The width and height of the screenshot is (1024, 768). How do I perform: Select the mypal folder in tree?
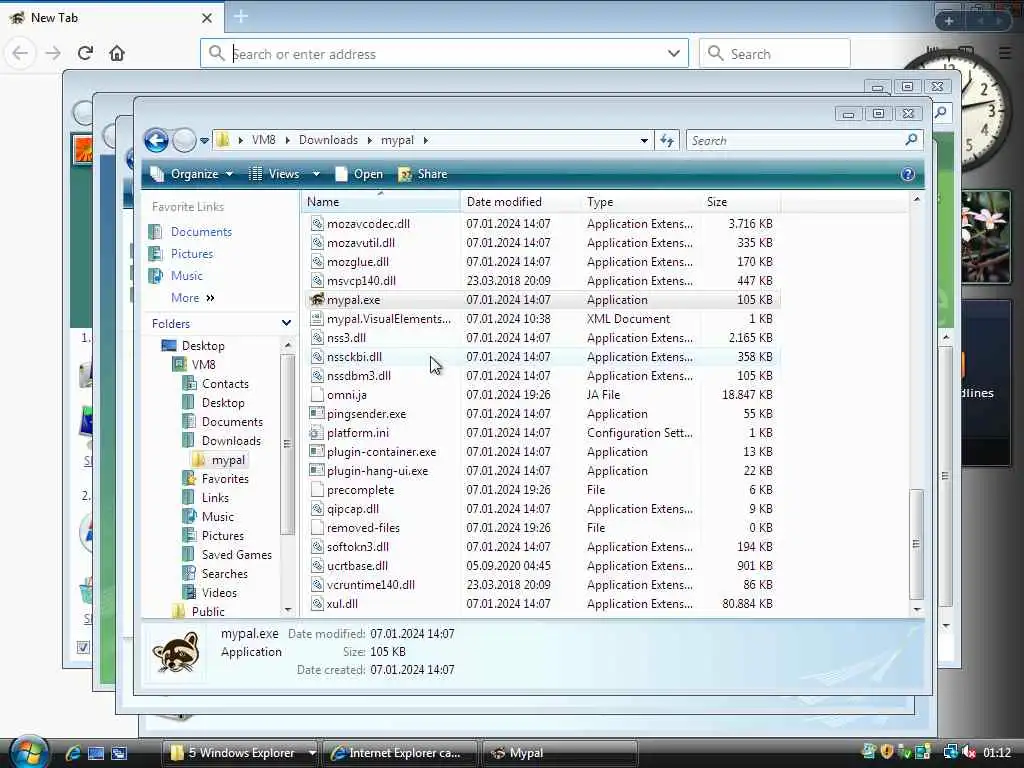[x=228, y=460]
